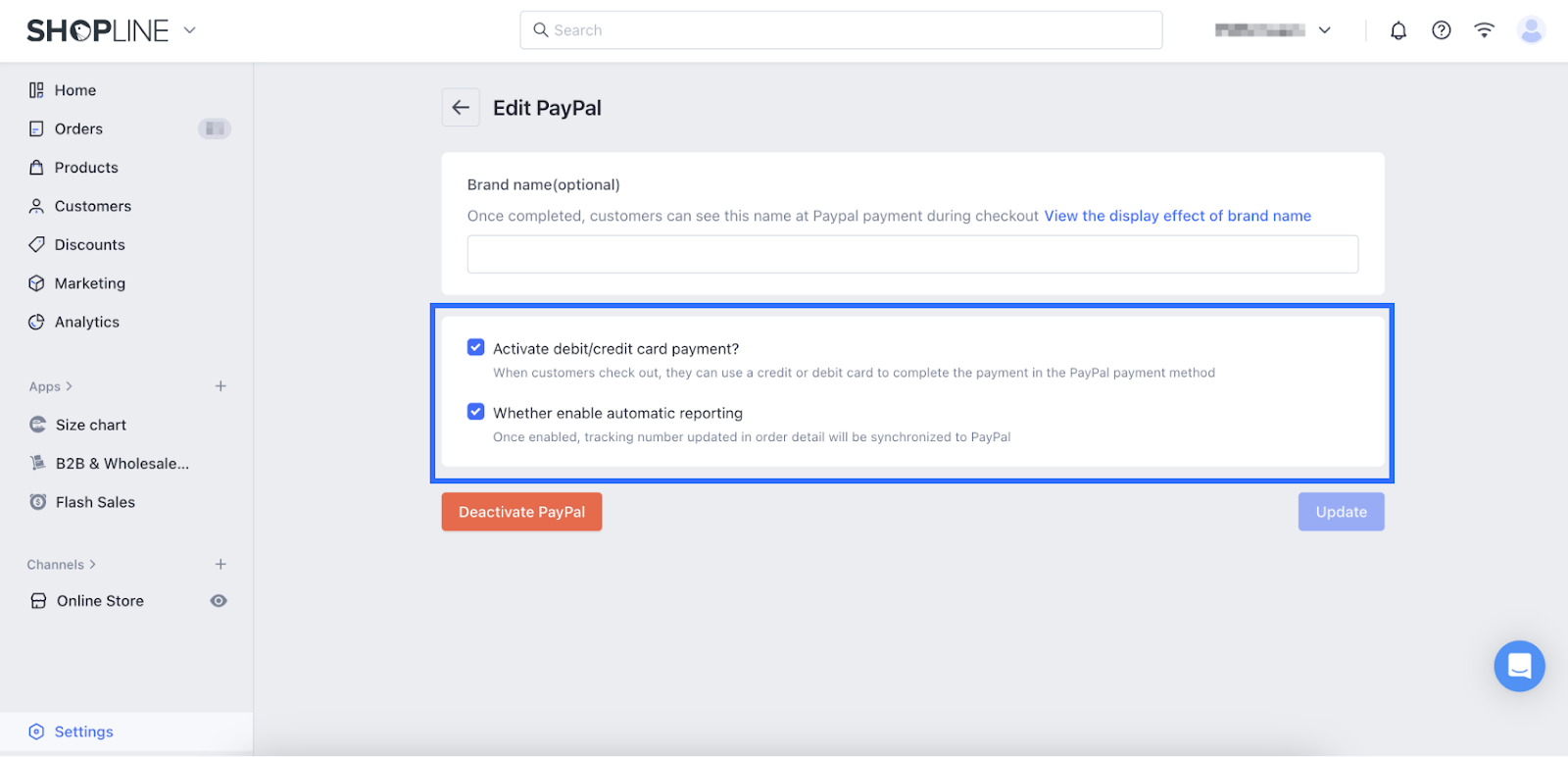Image resolution: width=1568 pixels, height=757 pixels.
Task: Click the Discounts tag icon
Action: (36, 244)
